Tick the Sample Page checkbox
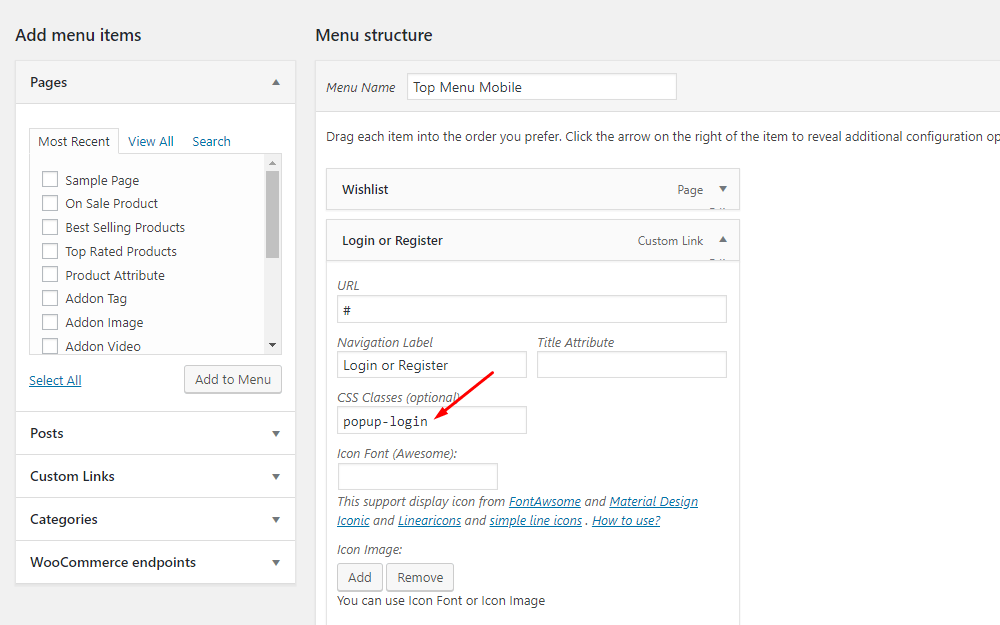The height and width of the screenshot is (625, 1000). pyautogui.click(x=50, y=179)
